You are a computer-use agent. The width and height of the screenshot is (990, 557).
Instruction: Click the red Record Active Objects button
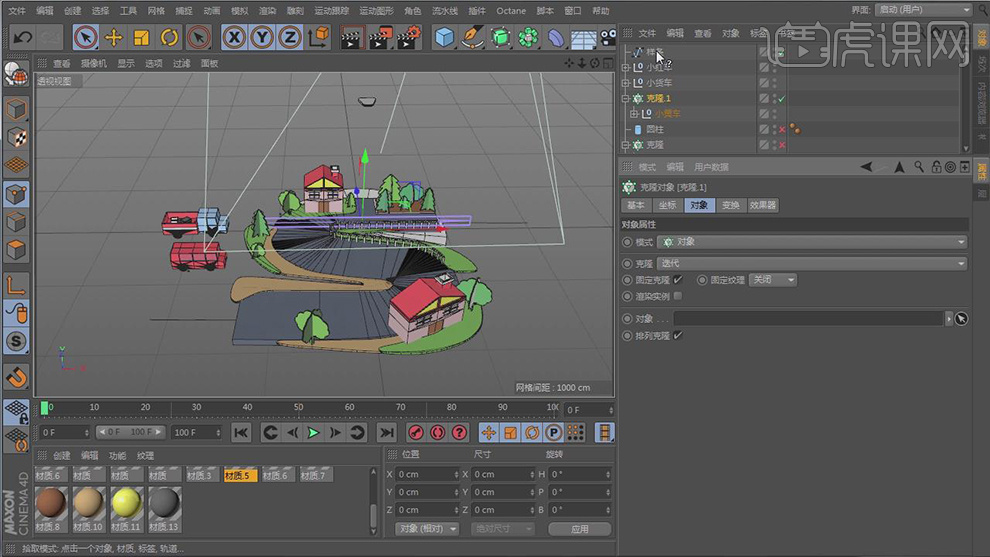pos(415,433)
